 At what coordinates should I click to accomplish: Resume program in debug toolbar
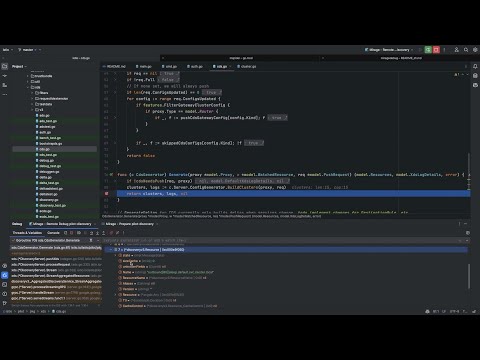79,233
